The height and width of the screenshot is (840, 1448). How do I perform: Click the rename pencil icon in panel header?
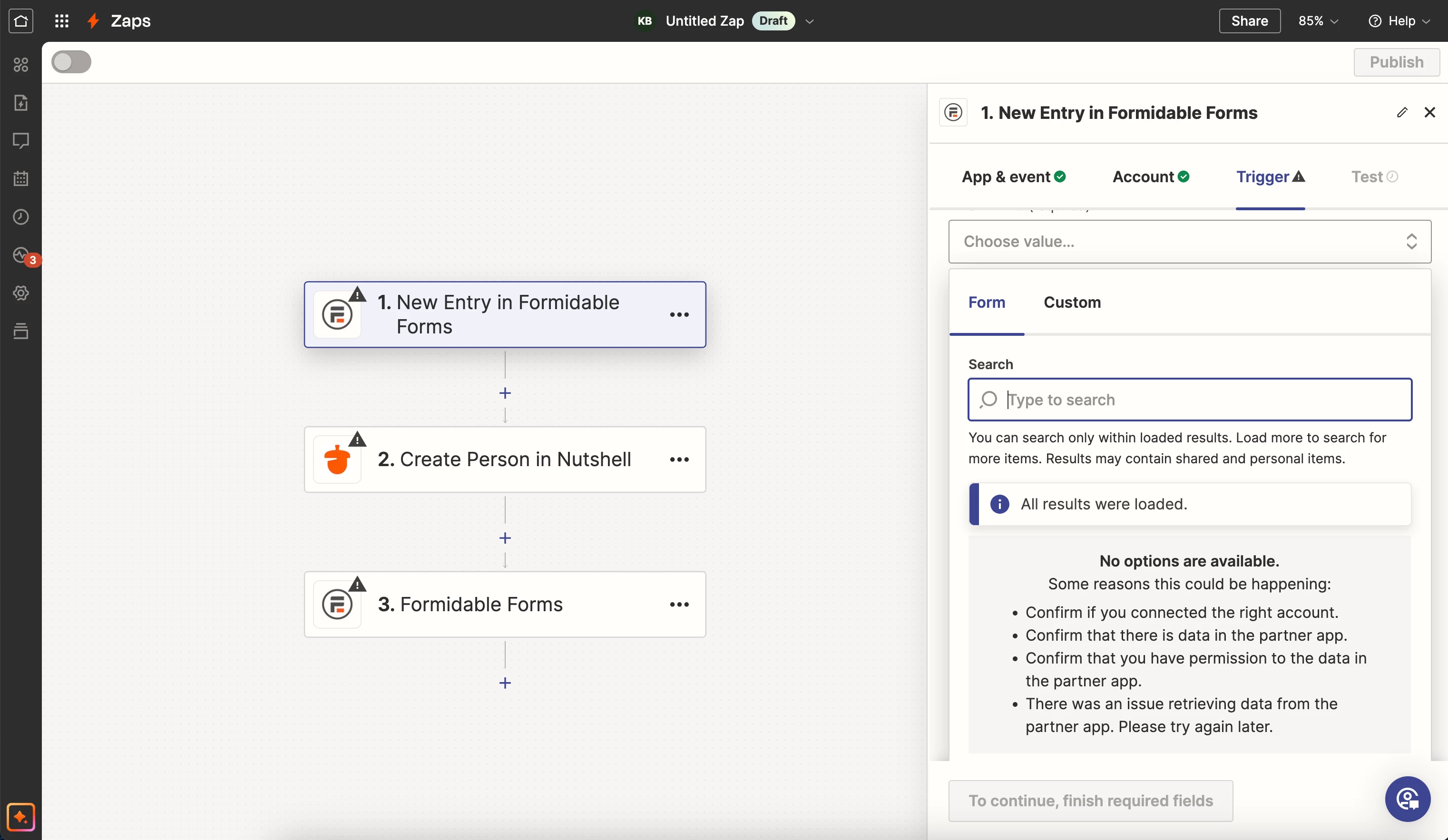[1402, 112]
